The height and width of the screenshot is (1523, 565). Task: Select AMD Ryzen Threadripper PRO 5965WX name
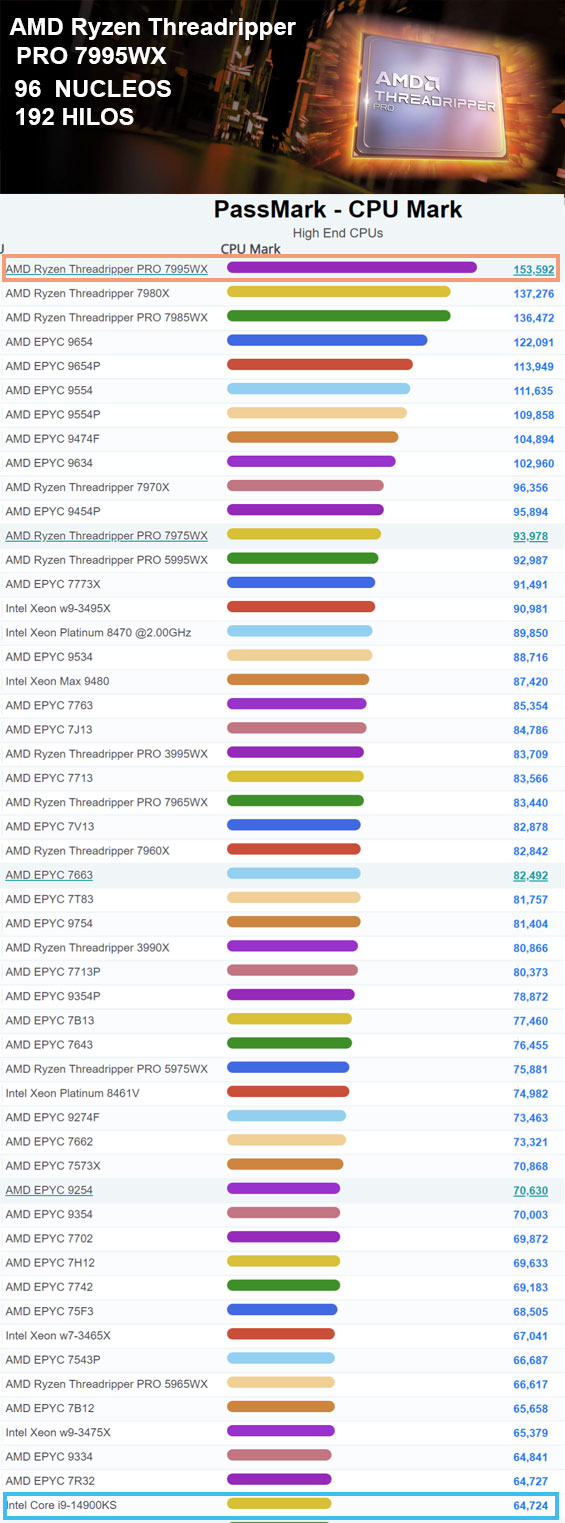[x=107, y=1384]
